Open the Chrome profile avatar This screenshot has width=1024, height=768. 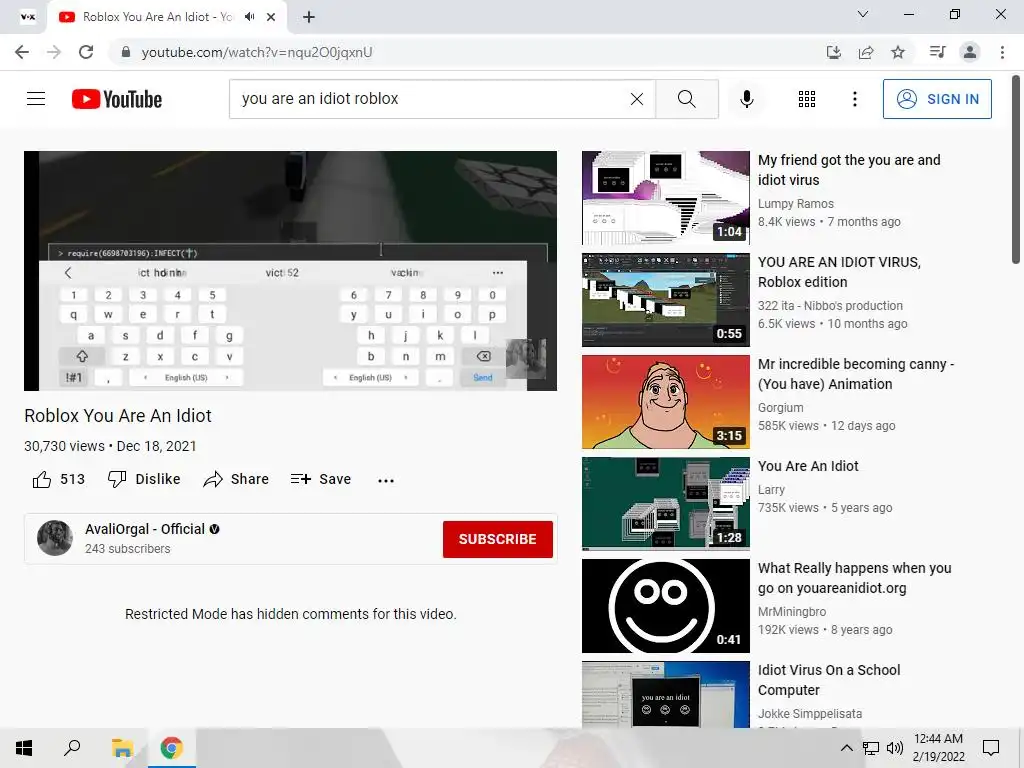coord(970,52)
